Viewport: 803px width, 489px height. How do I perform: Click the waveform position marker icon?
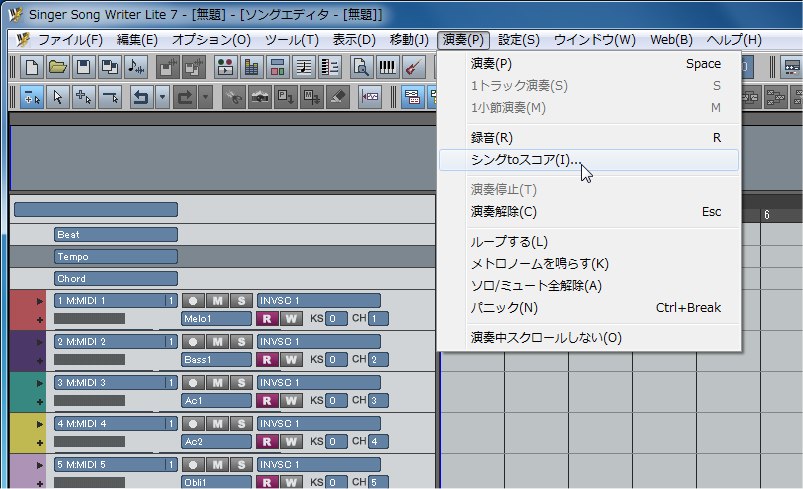[x=370, y=97]
